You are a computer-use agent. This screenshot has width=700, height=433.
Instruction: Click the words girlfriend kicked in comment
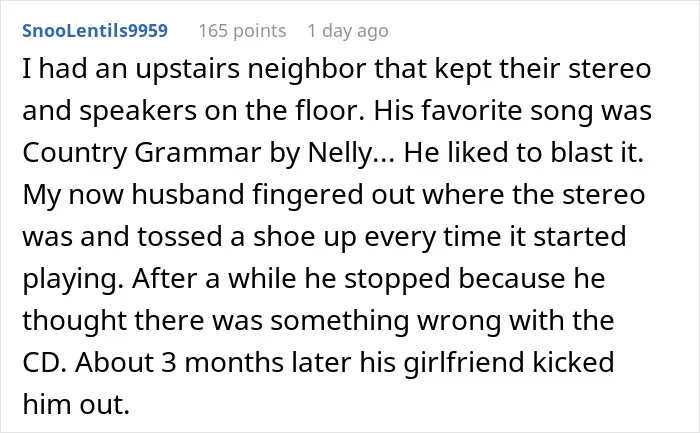(x=509, y=362)
